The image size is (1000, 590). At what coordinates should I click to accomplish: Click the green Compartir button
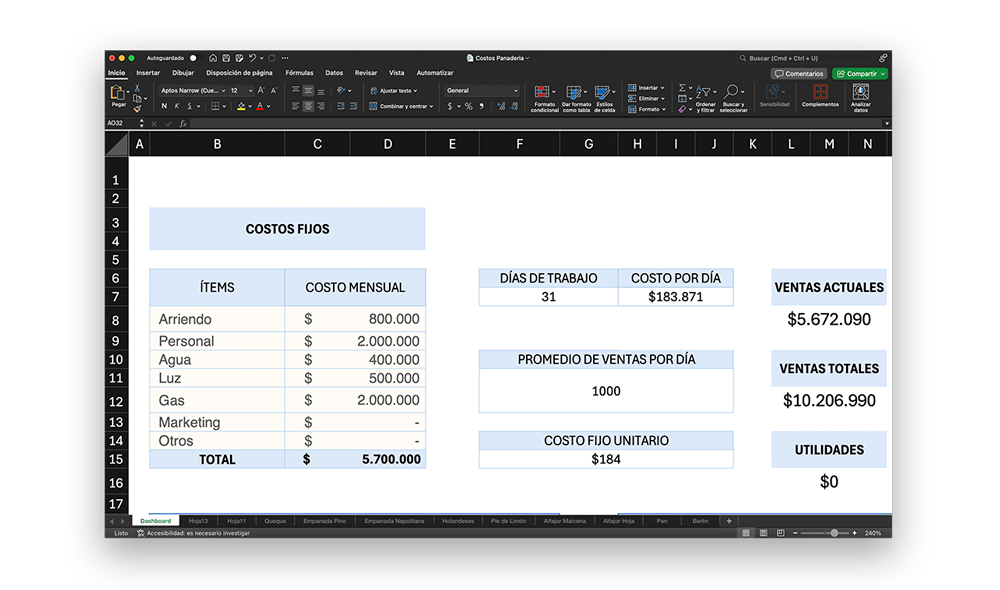click(860, 74)
